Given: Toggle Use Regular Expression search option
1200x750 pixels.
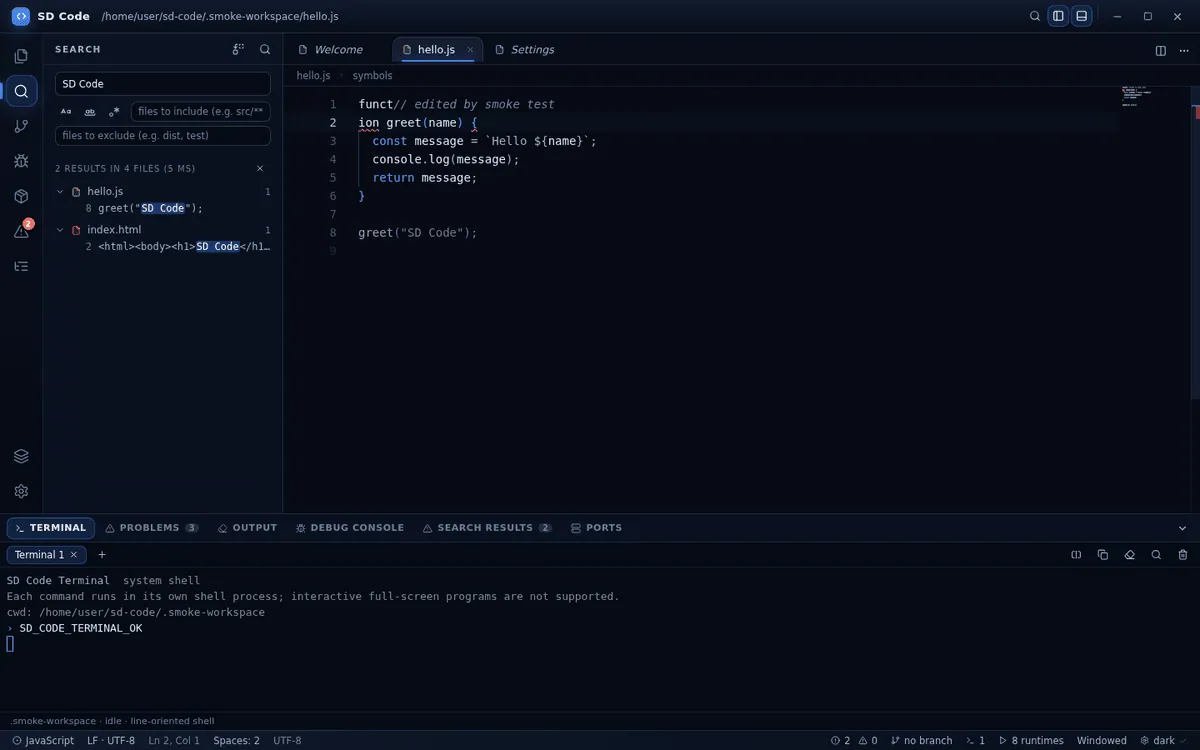Looking at the screenshot, I should 114,112.
